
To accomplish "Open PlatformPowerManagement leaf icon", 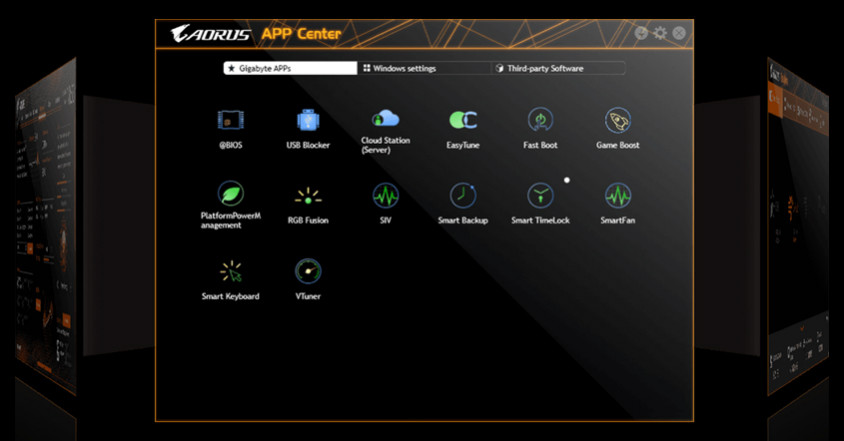I will 230,193.
